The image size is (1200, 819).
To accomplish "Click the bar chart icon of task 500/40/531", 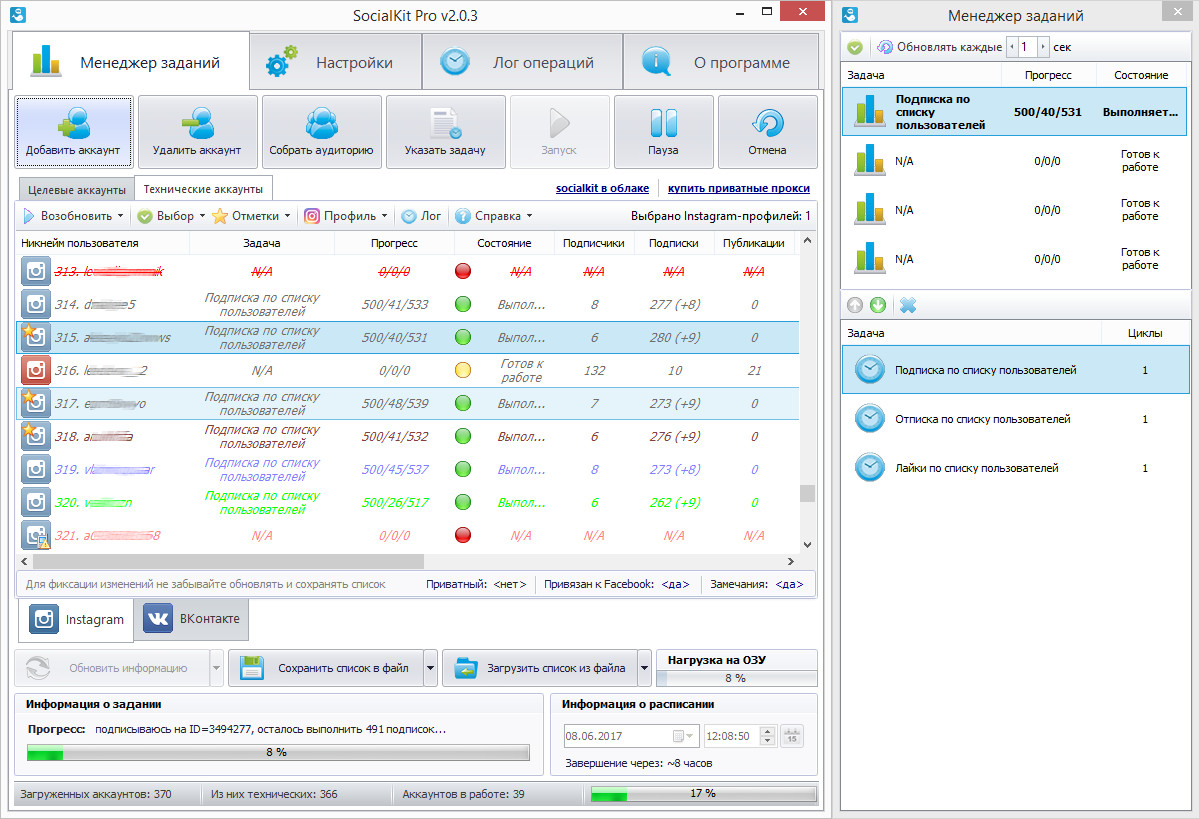I will tap(869, 112).
